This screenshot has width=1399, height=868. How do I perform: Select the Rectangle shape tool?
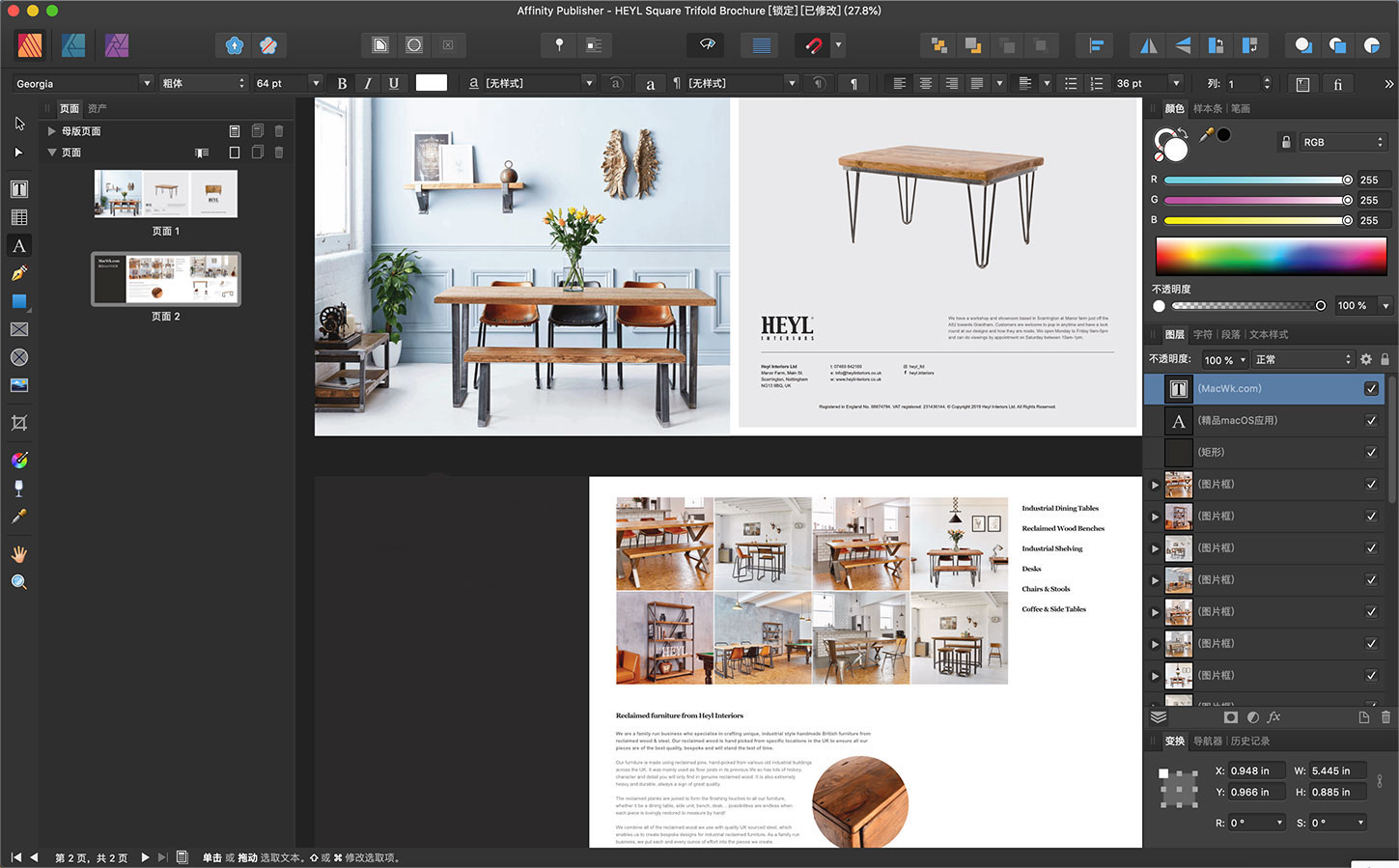coord(19,301)
